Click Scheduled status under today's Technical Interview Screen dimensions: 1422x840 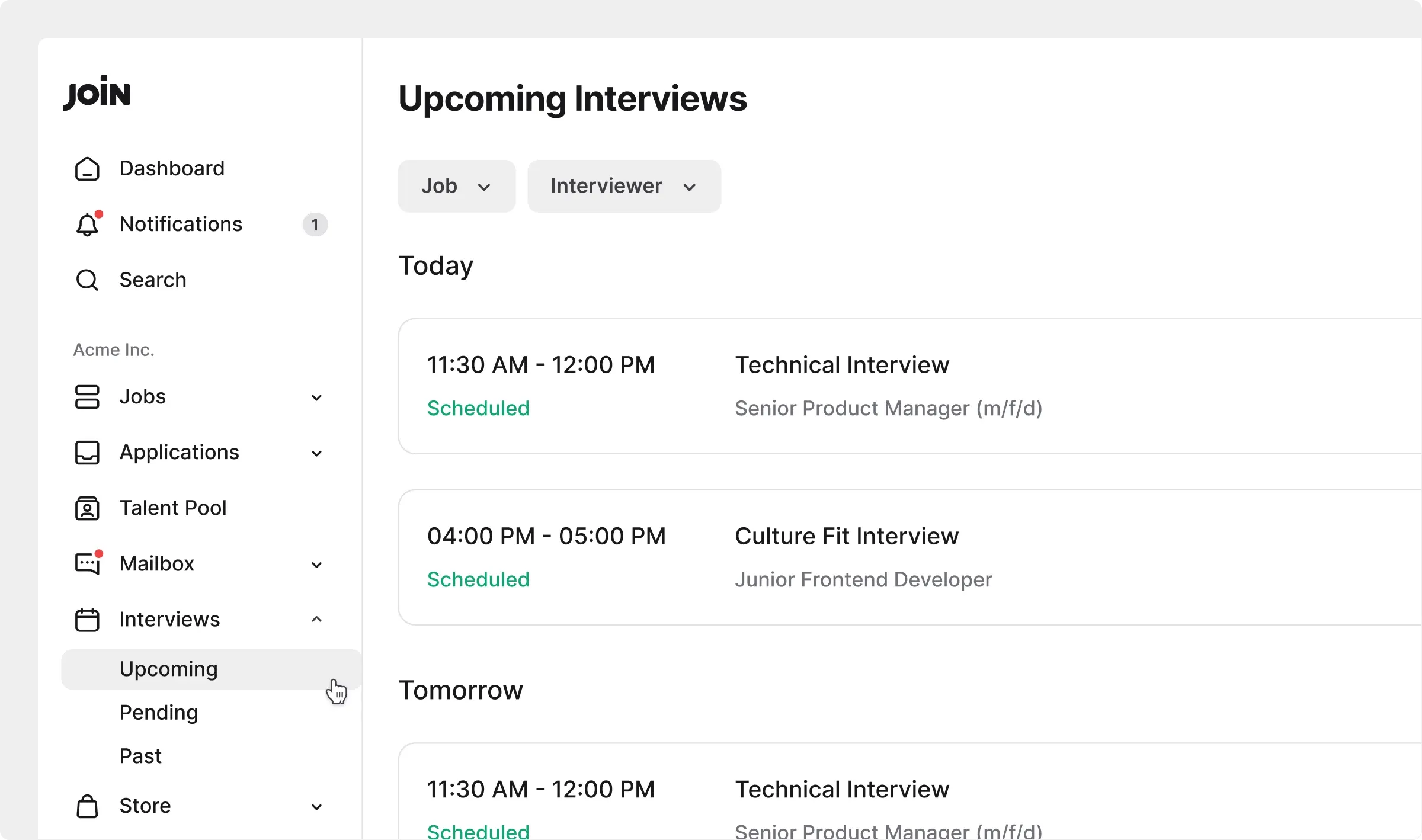[x=478, y=408]
